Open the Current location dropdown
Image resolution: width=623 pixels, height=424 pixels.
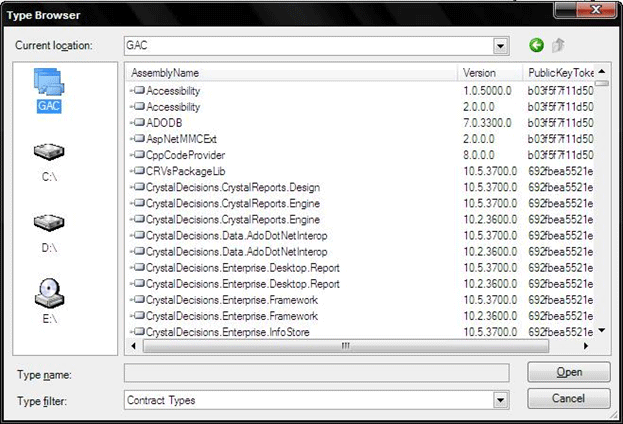pos(501,46)
